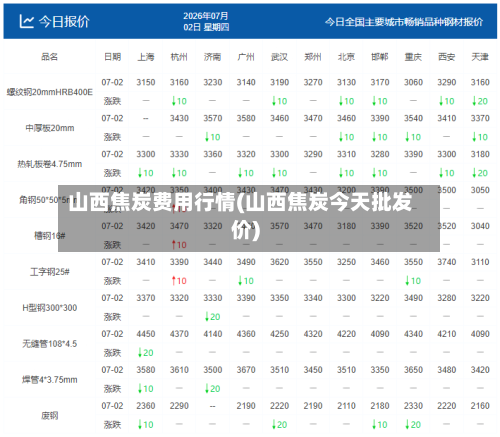Image resolution: width=500 pixels, height=437 pixels.
Task: Select 中厚板 Jinan drop ↓10
Action: pos(213,137)
